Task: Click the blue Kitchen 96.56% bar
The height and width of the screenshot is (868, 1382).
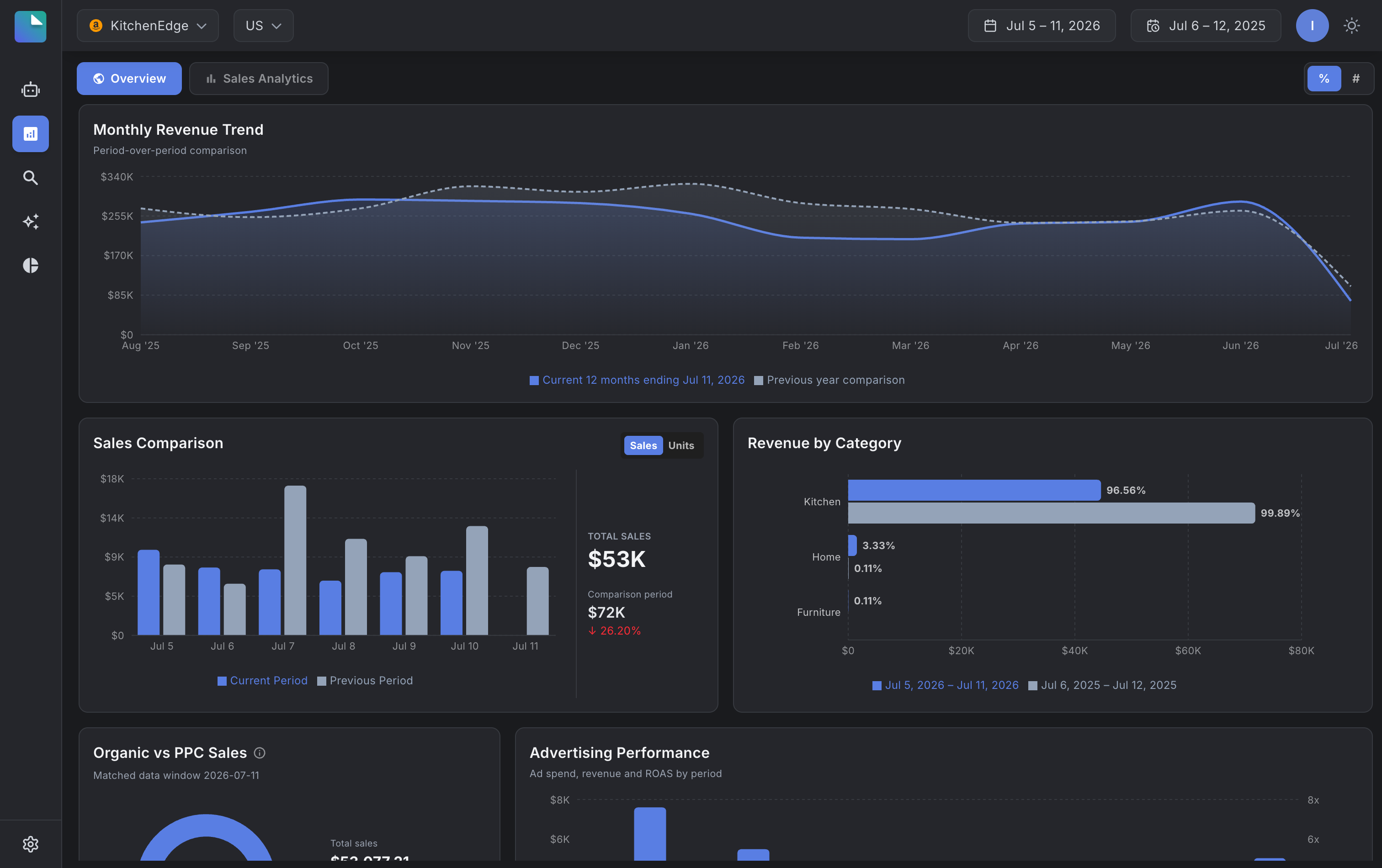Action: pos(974,491)
